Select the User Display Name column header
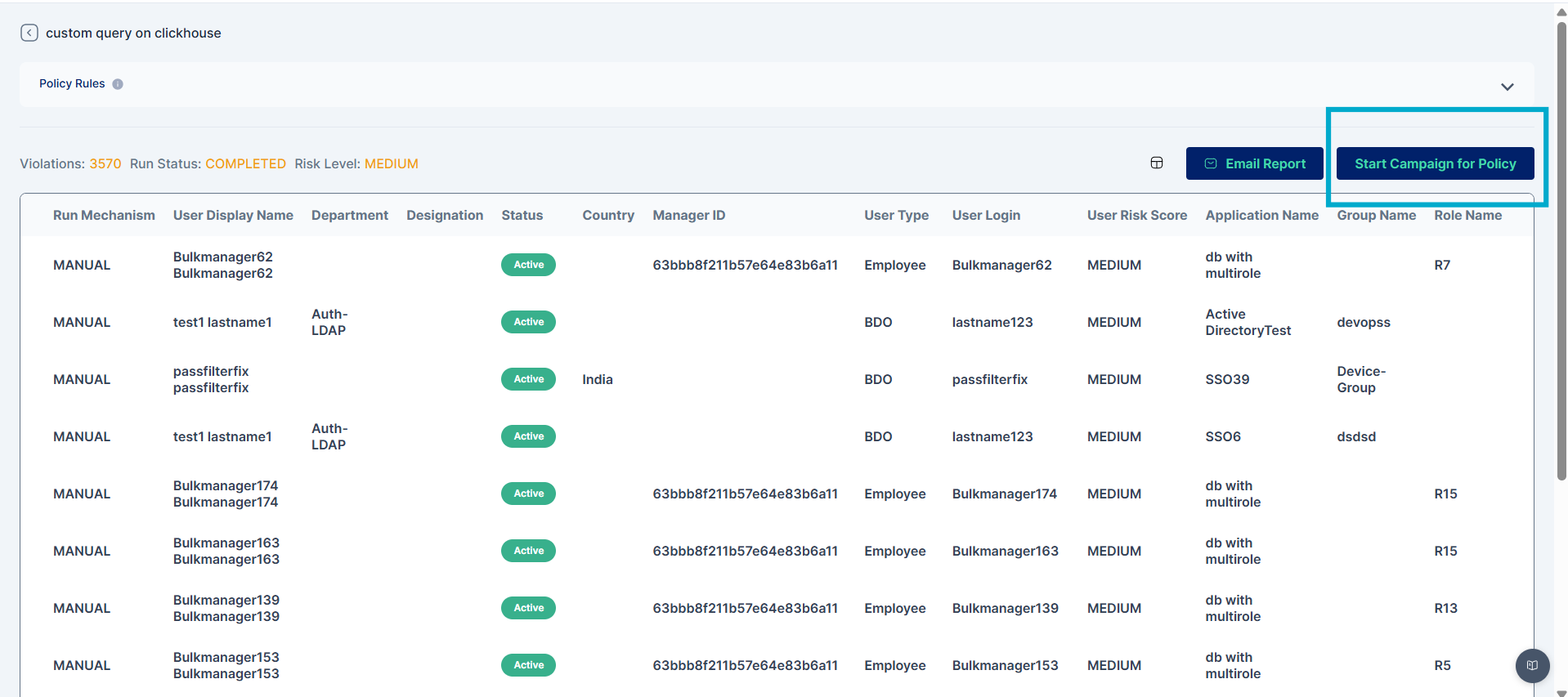Screen dimensions: 1568x697 [x=233, y=216]
